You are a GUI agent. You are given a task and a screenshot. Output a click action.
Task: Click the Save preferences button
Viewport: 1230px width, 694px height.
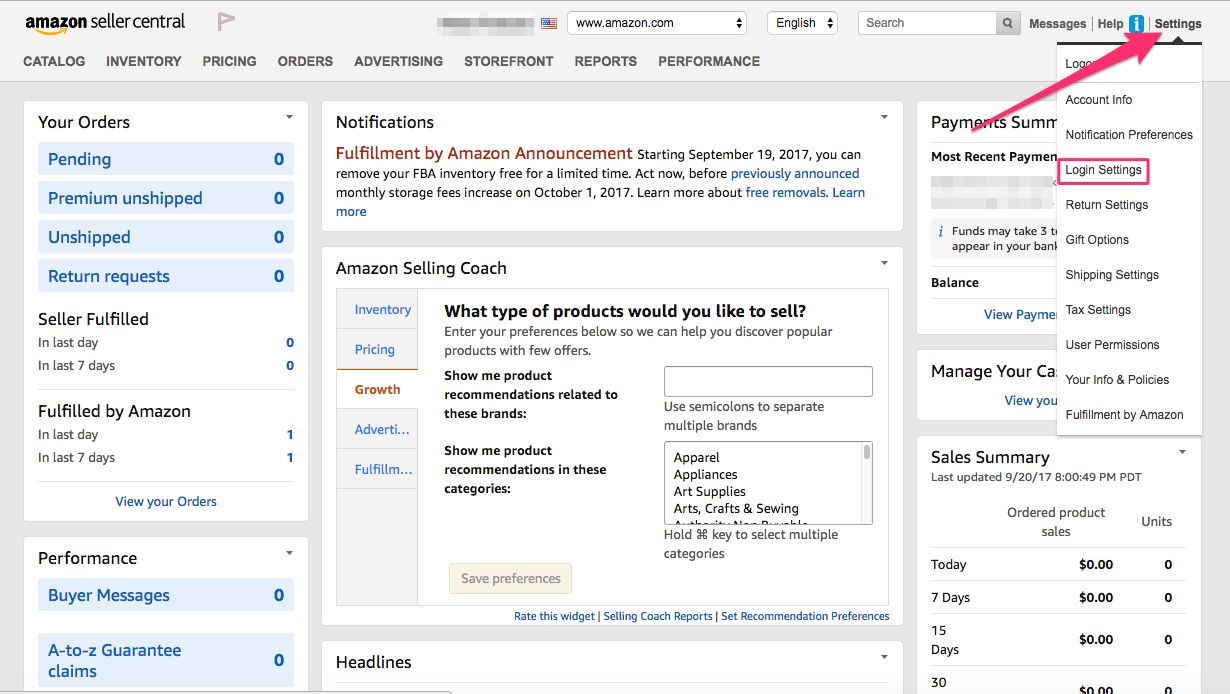(x=511, y=578)
